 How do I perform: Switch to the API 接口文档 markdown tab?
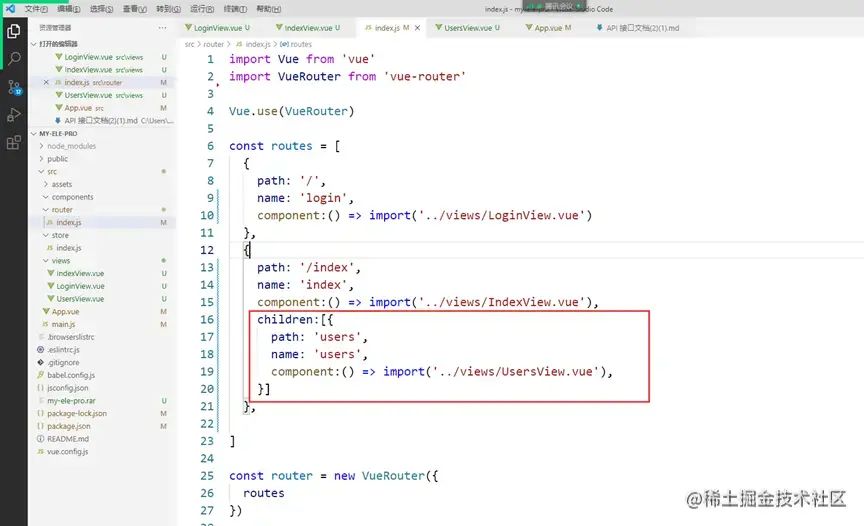[642, 28]
